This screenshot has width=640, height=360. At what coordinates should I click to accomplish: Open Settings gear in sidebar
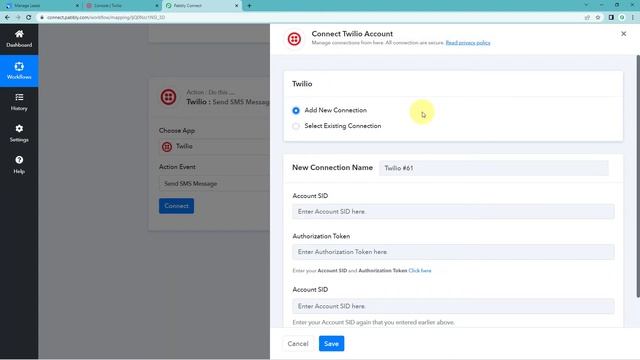point(19,133)
